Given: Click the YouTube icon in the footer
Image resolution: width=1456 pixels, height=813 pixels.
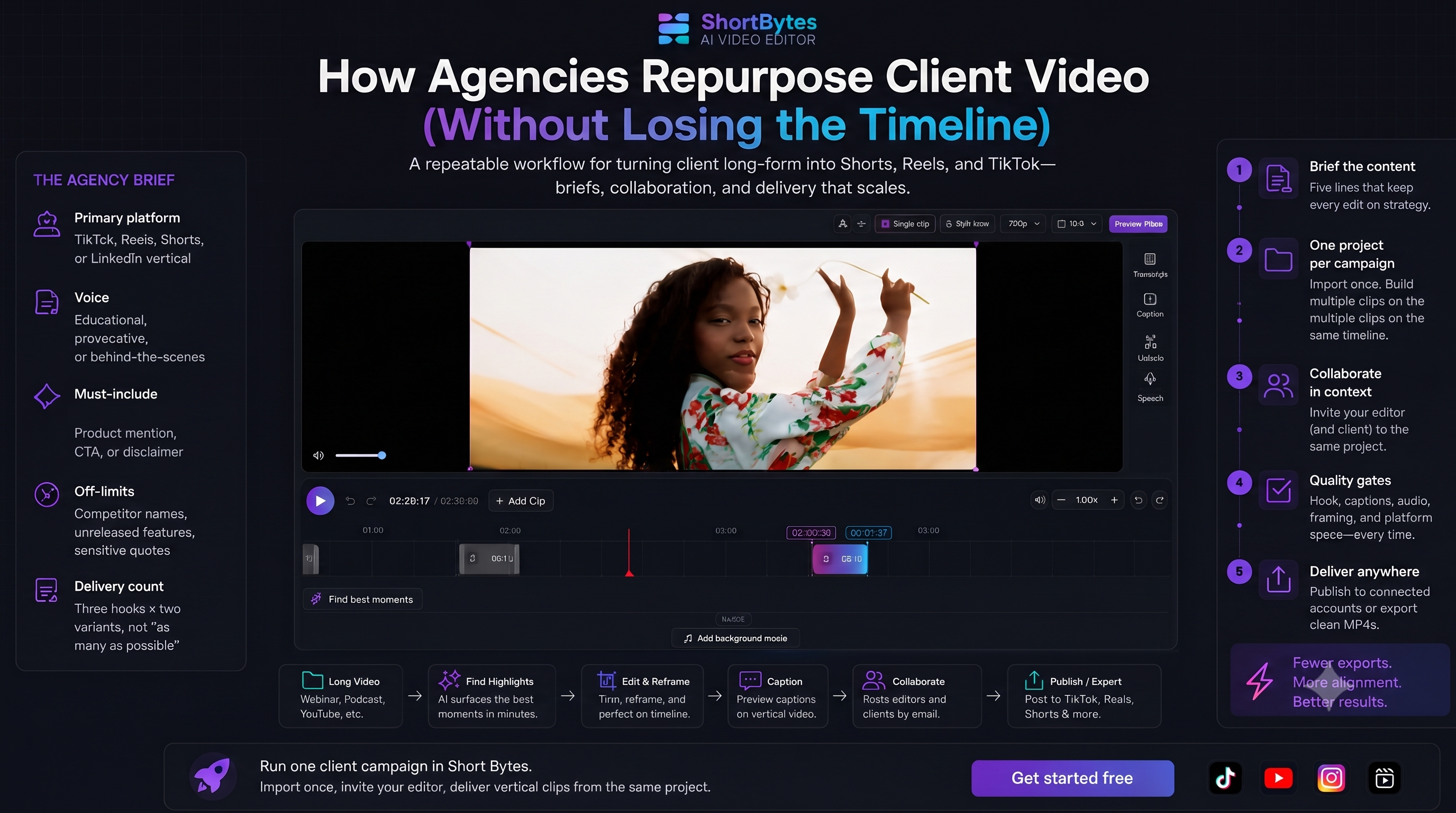Looking at the screenshot, I should [x=1278, y=778].
